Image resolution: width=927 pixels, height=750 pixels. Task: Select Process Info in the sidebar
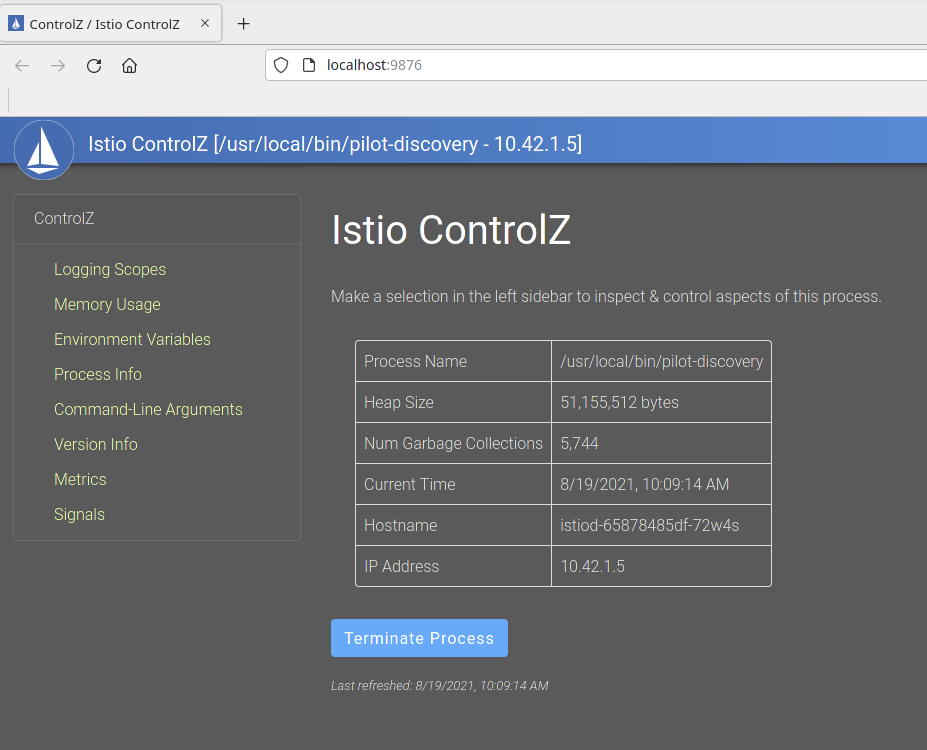(x=97, y=374)
